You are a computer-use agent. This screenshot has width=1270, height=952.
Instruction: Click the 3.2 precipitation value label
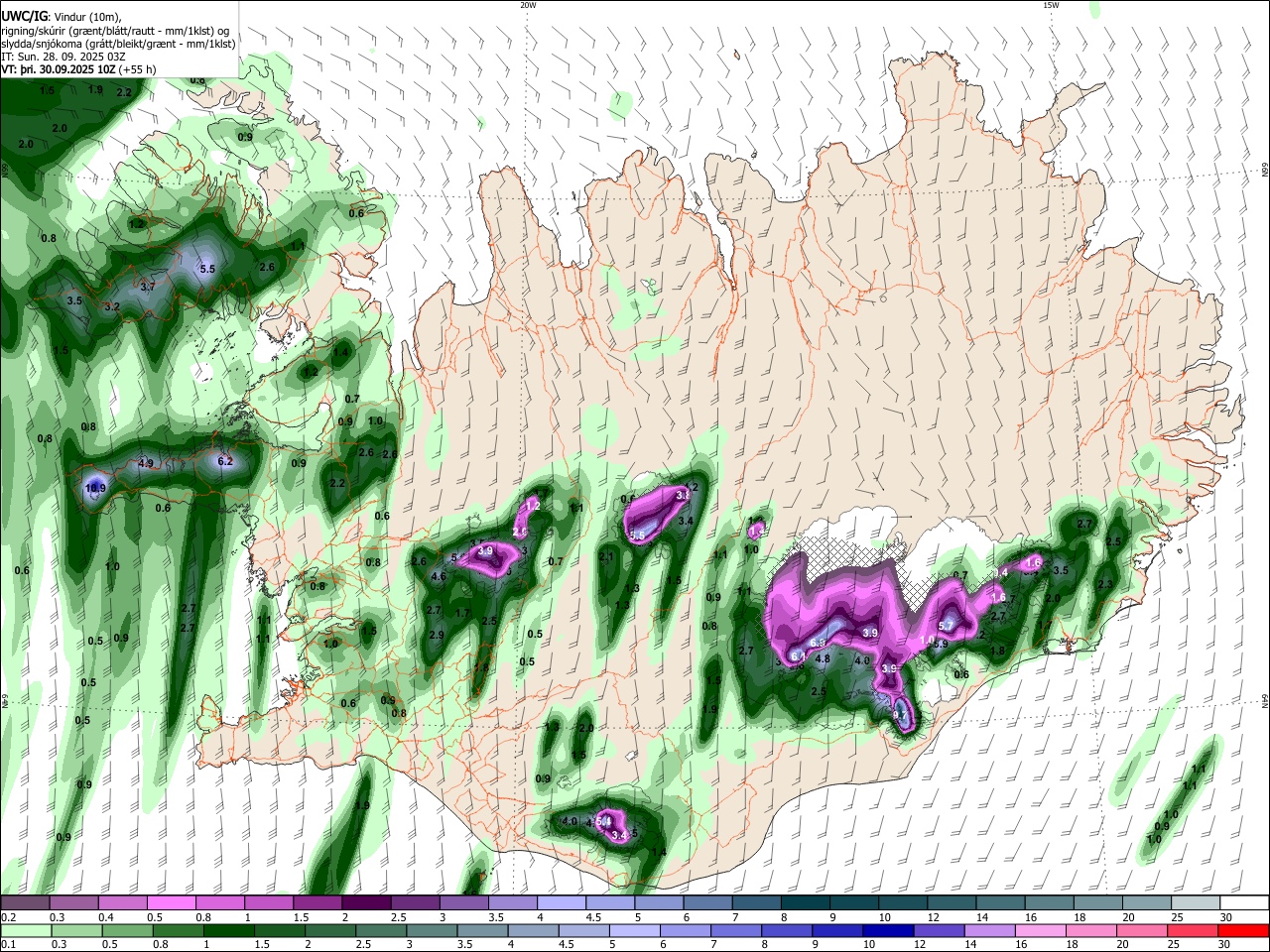tap(112, 306)
